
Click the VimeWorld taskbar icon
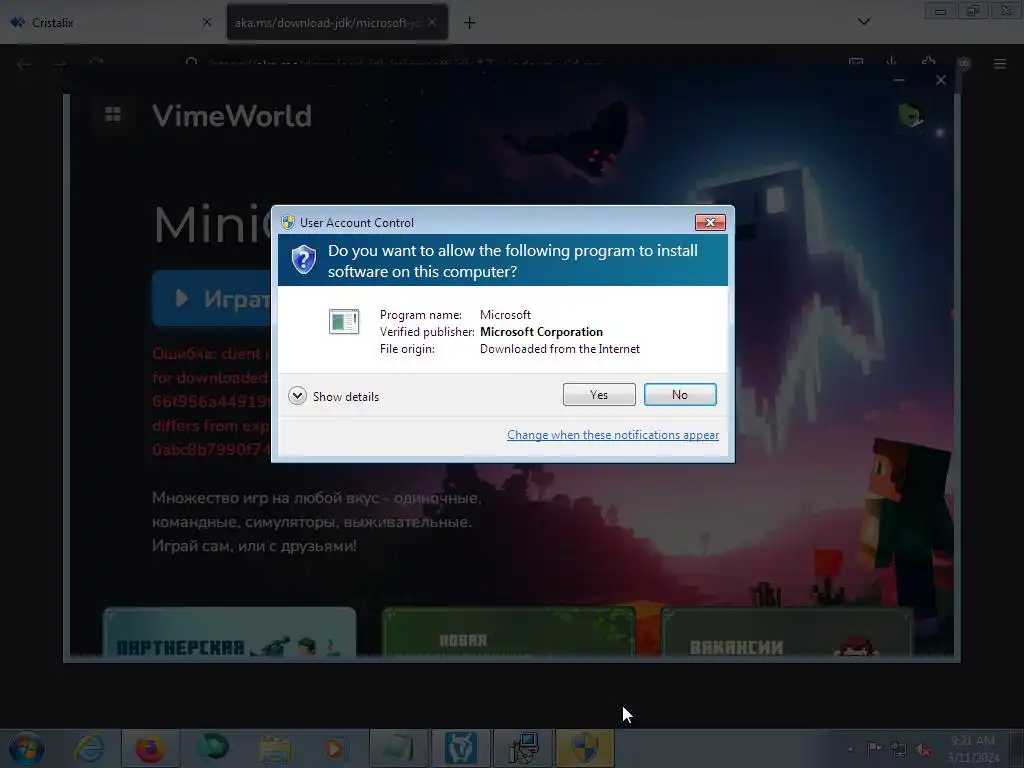pyautogui.click(x=460, y=748)
